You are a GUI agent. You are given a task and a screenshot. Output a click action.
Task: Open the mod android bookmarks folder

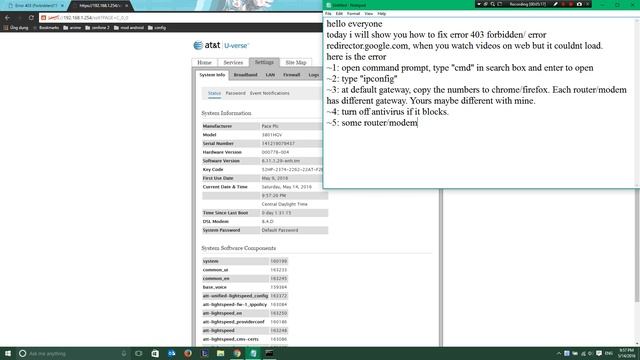coord(129,28)
